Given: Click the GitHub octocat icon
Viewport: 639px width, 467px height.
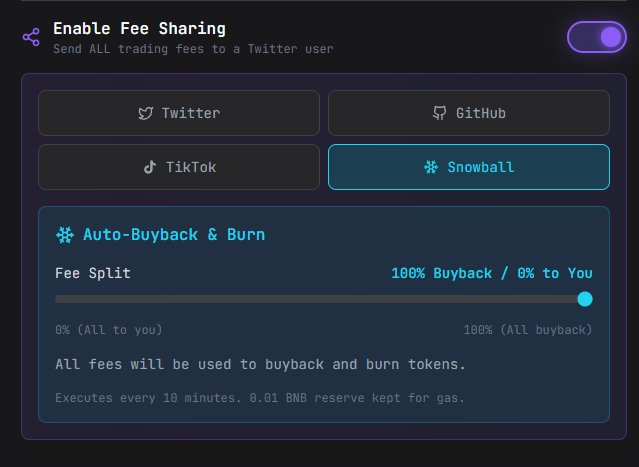Looking at the screenshot, I should [x=439, y=113].
